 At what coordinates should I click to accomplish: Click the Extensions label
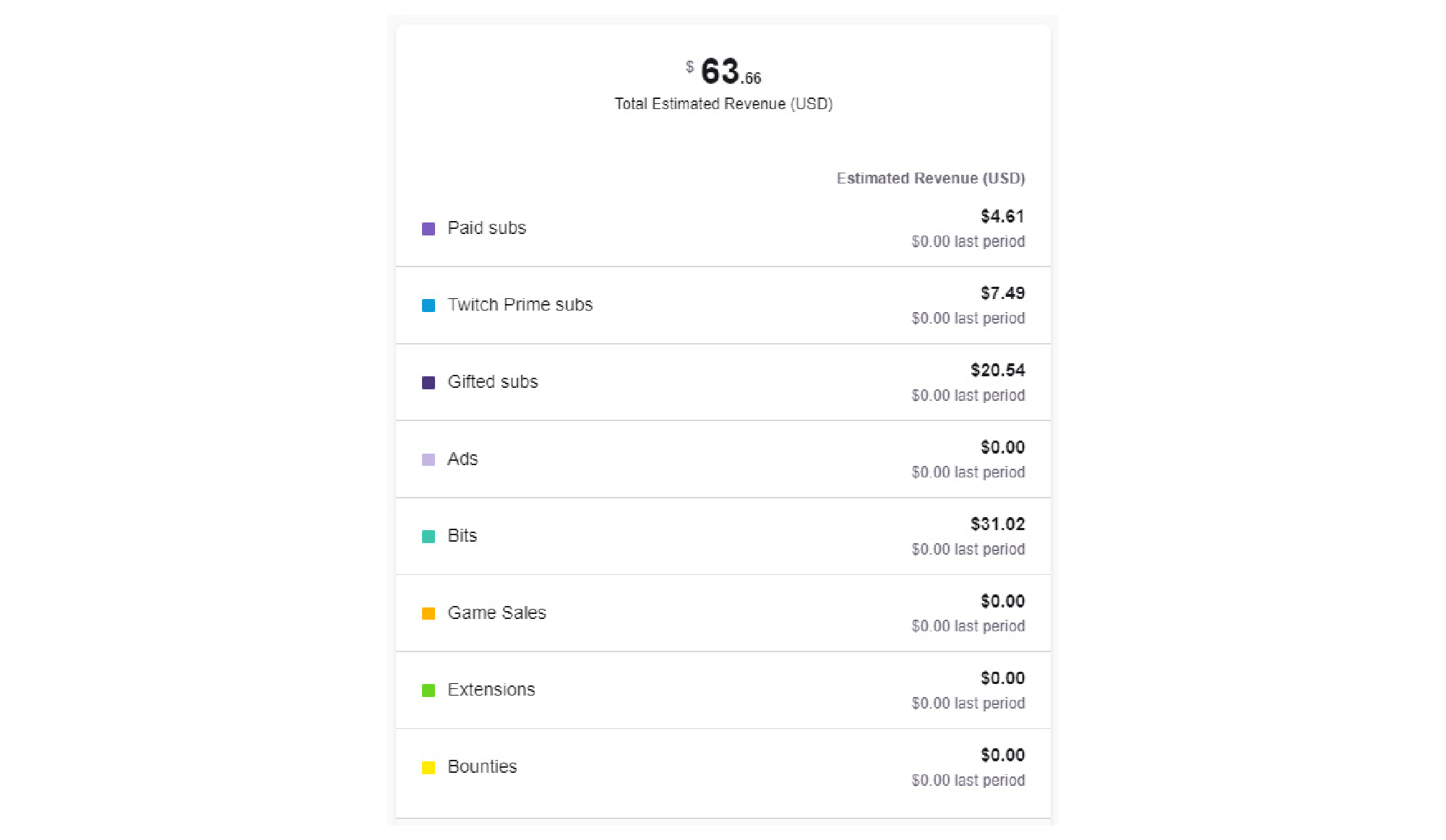pos(491,690)
